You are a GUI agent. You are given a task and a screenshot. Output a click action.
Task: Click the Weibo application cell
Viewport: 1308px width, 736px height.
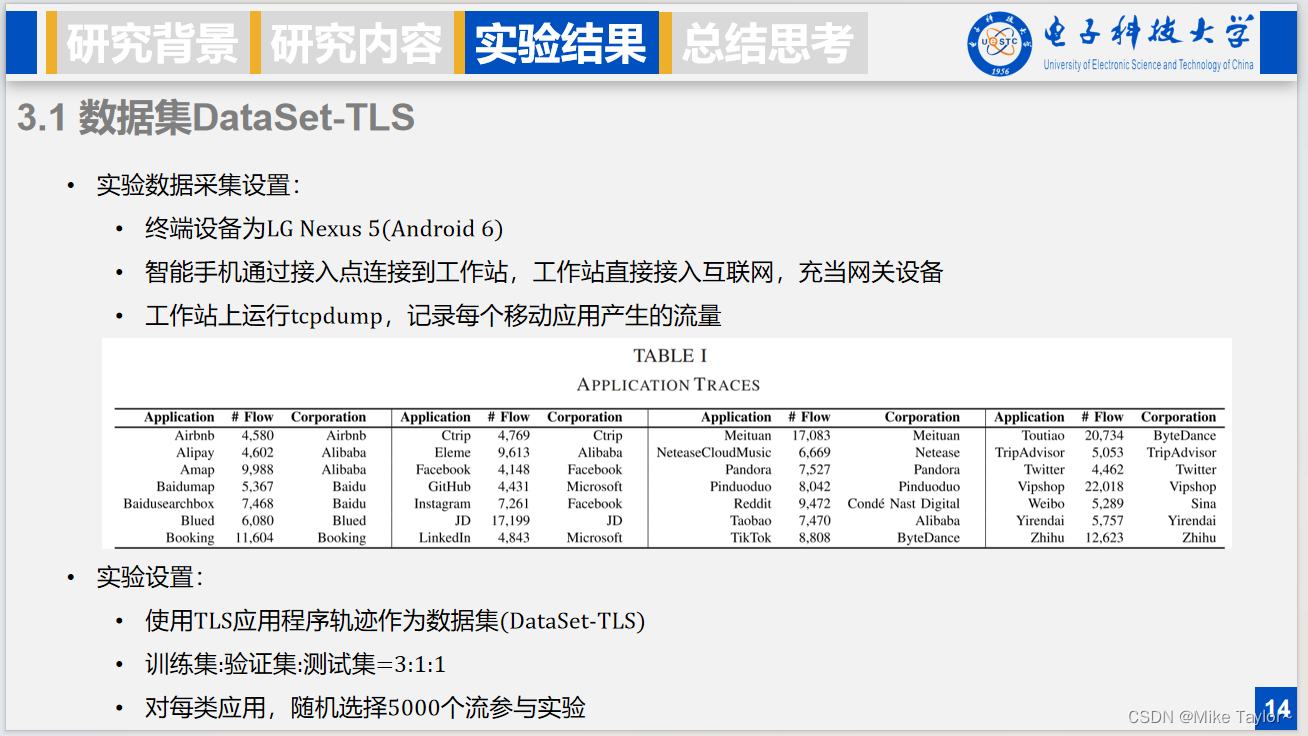1047,504
